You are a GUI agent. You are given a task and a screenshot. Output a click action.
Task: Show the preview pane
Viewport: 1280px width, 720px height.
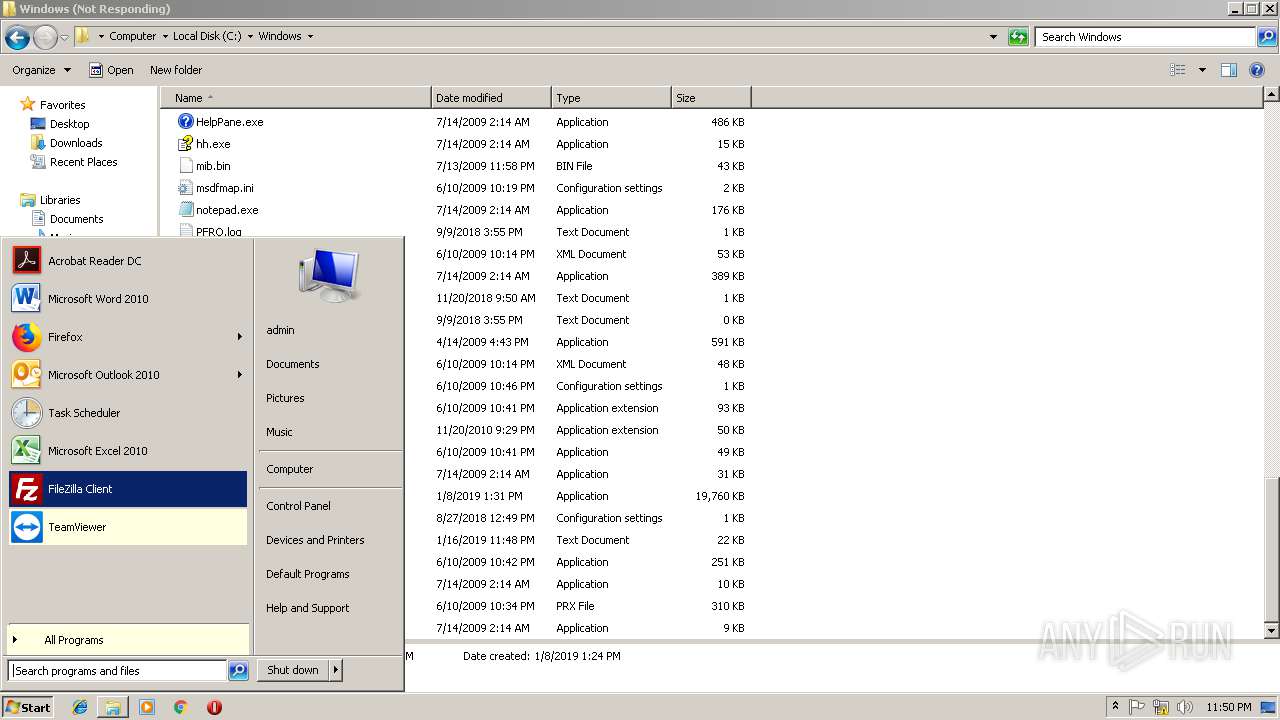point(1229,70)
